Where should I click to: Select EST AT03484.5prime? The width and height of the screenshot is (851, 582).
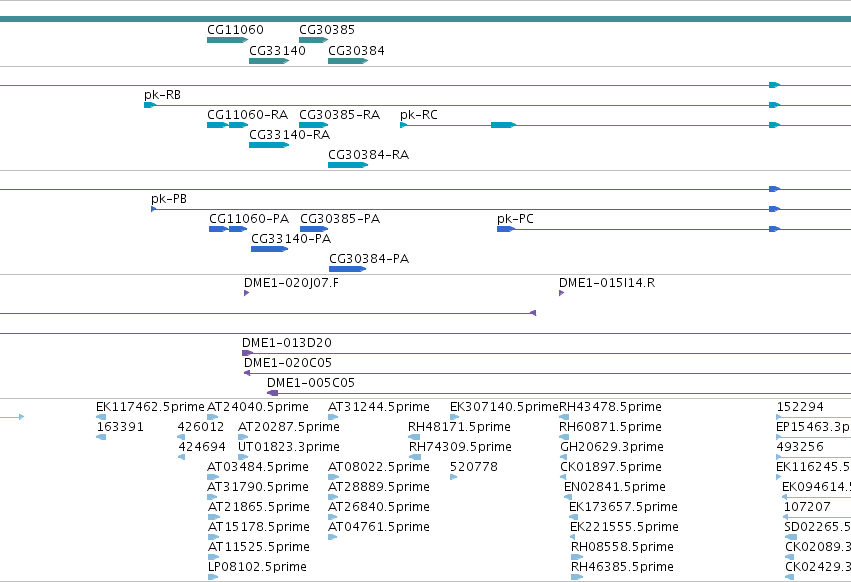coord(213,477)
